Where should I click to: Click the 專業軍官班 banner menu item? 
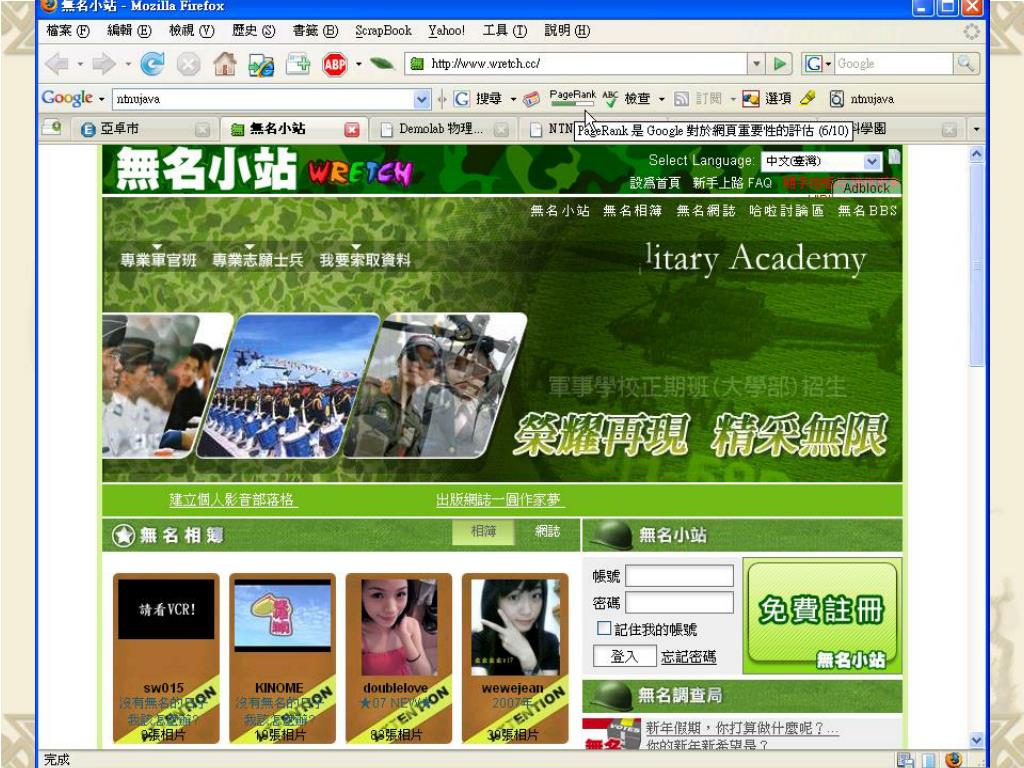[x=159, y=260]
